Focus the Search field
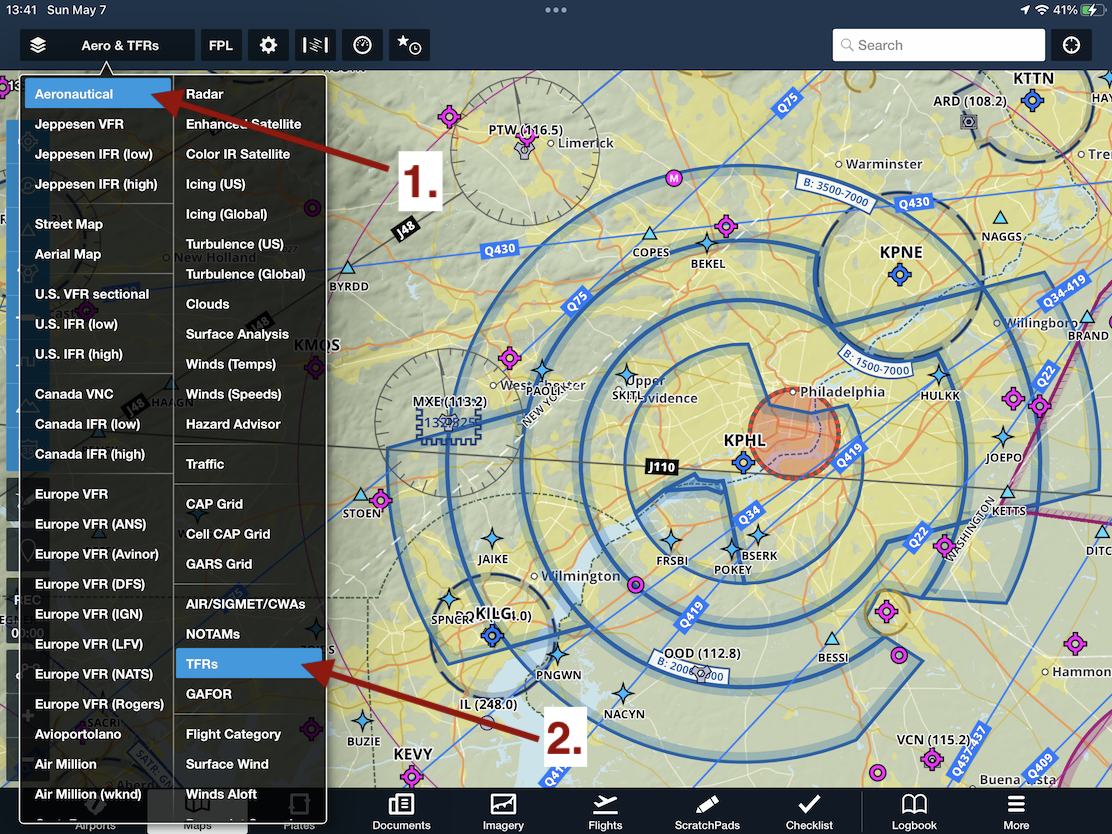 pos(938,45)
